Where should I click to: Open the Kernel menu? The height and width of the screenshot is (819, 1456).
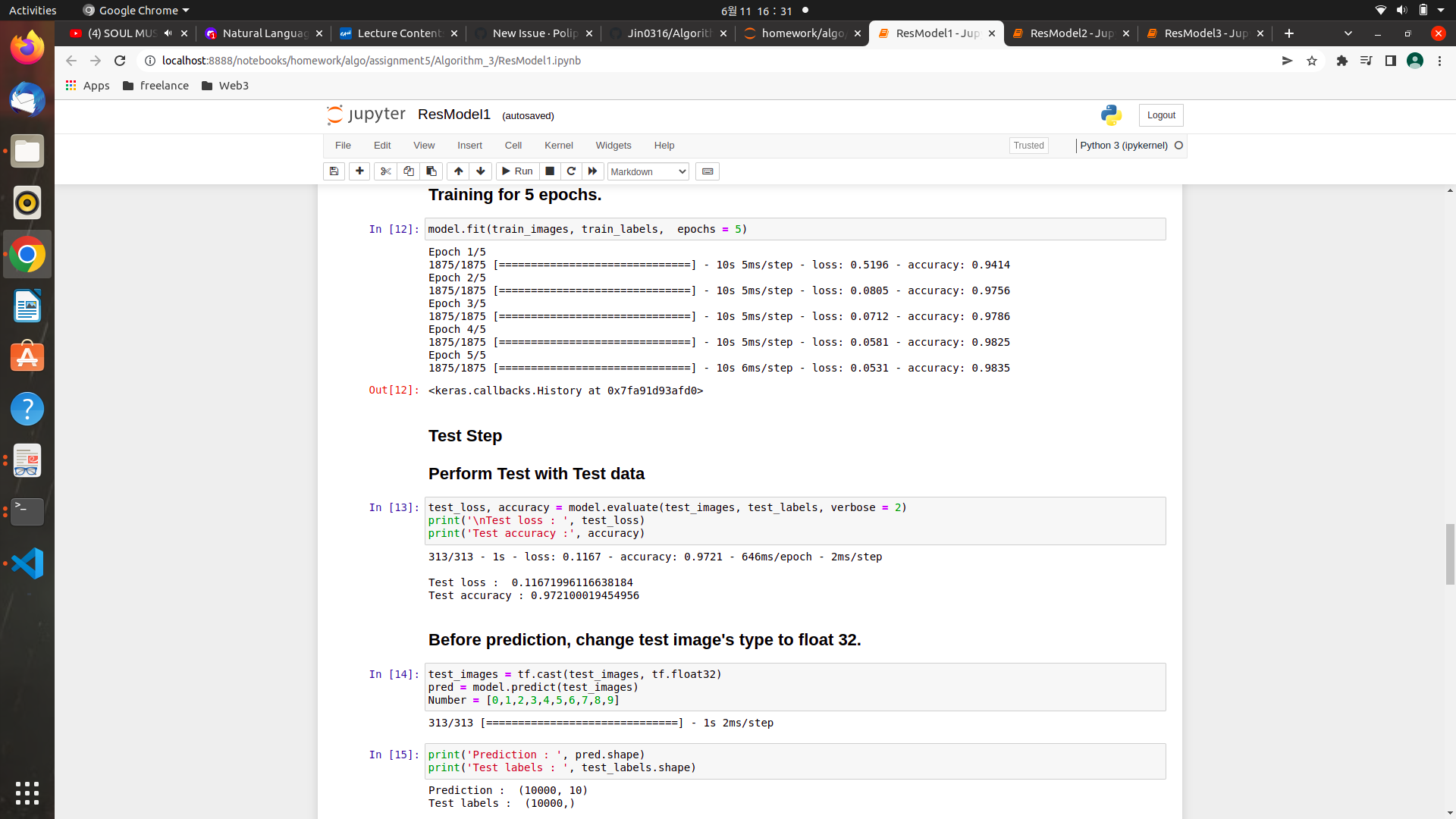[x=558, y=146]
